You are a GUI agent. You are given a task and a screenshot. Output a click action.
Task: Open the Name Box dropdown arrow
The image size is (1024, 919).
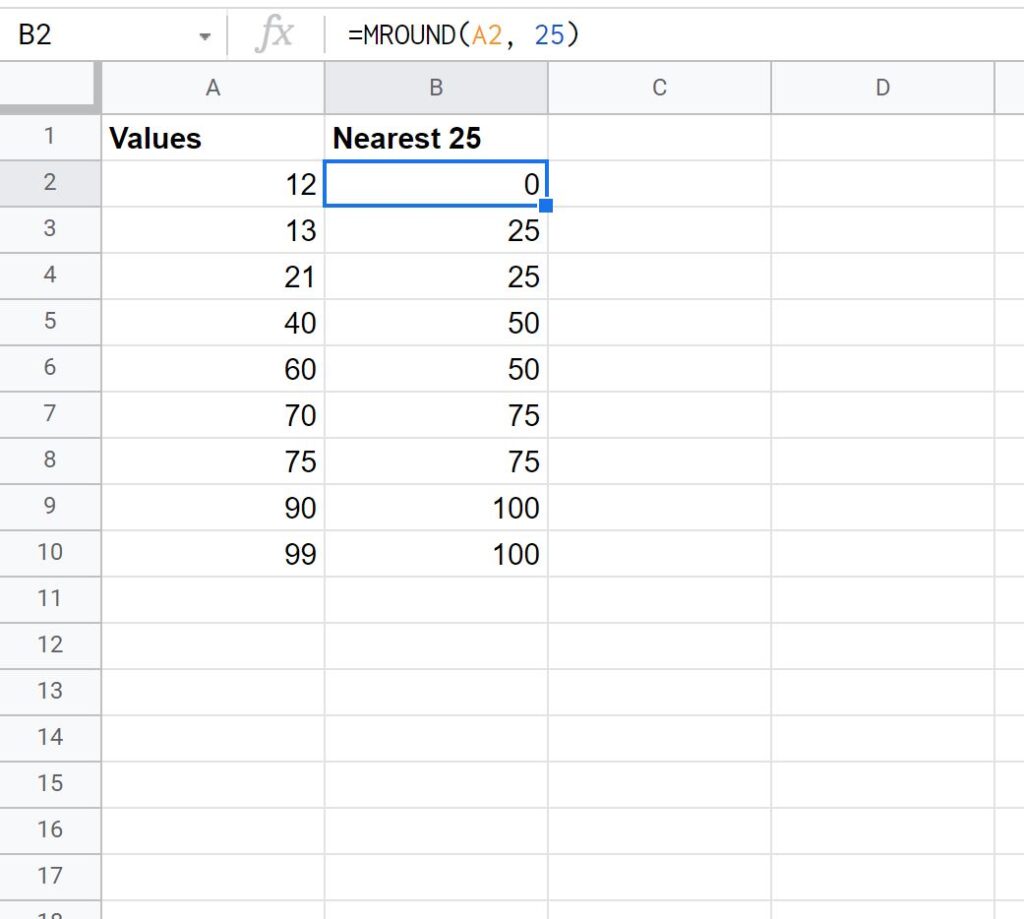[x=205, y=33]
